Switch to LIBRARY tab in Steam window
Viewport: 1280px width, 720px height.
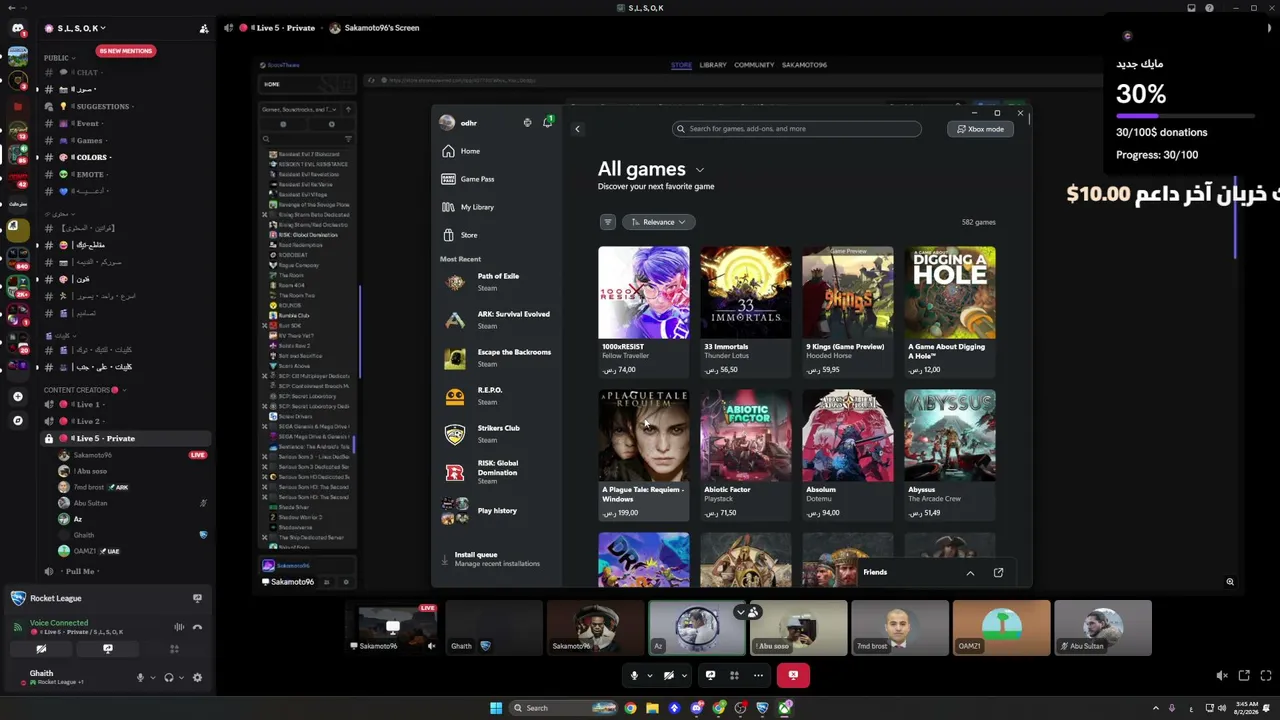(713, 65)
